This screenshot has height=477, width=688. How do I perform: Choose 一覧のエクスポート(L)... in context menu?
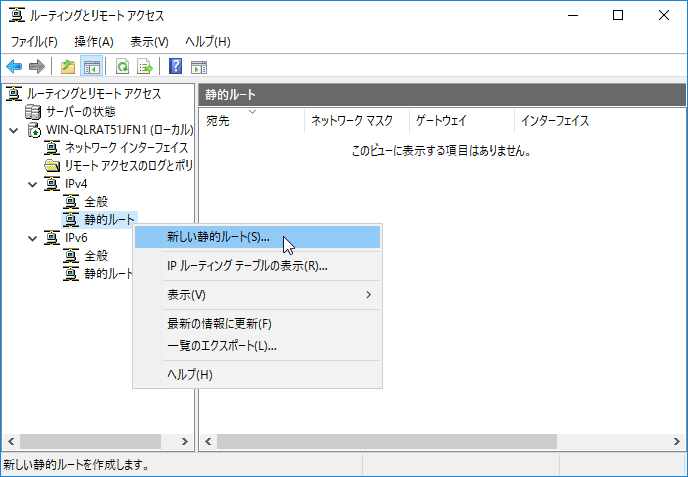click(x=258, y=346)
